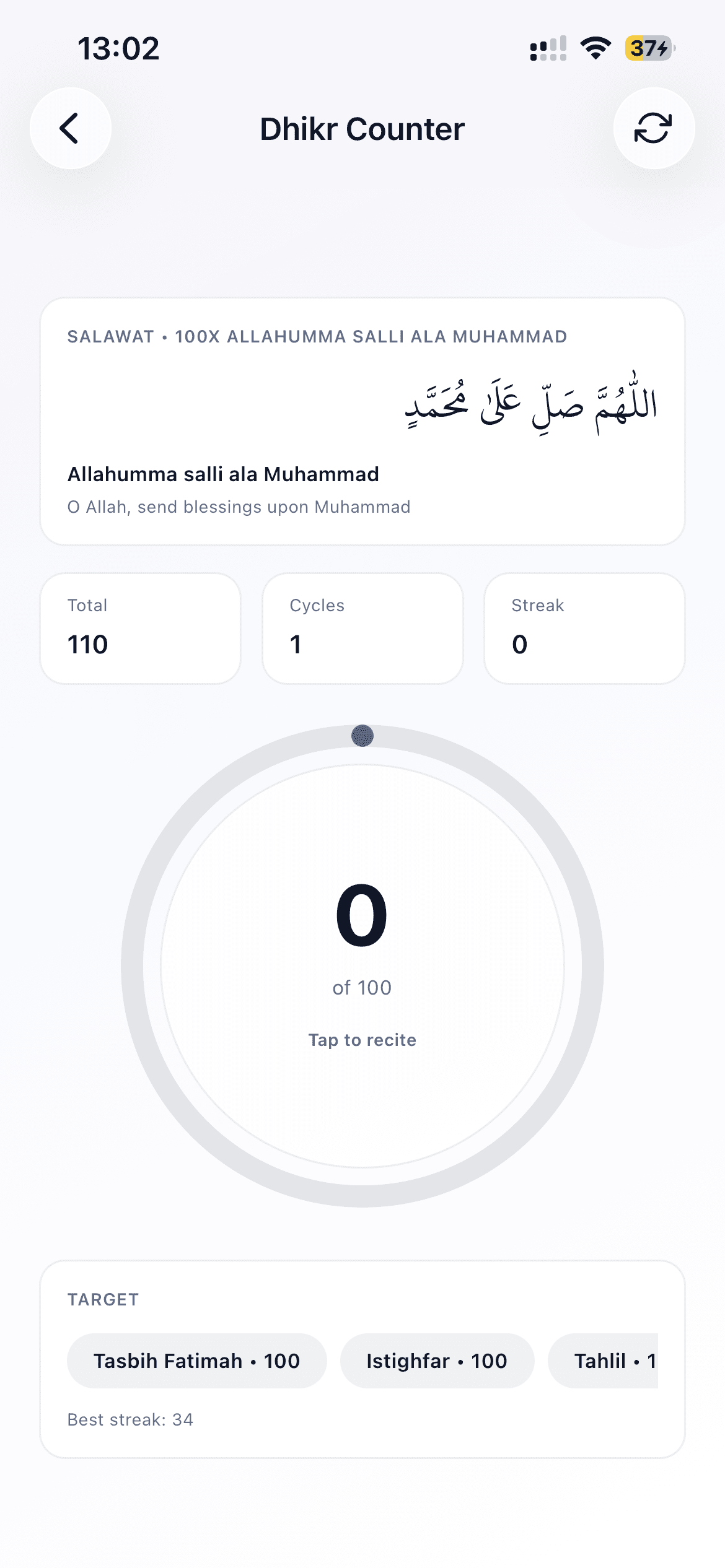Tap the progress ring marker dot
Image resolution: width=725 pixels, height=1568 pixels.
(362, 736)
